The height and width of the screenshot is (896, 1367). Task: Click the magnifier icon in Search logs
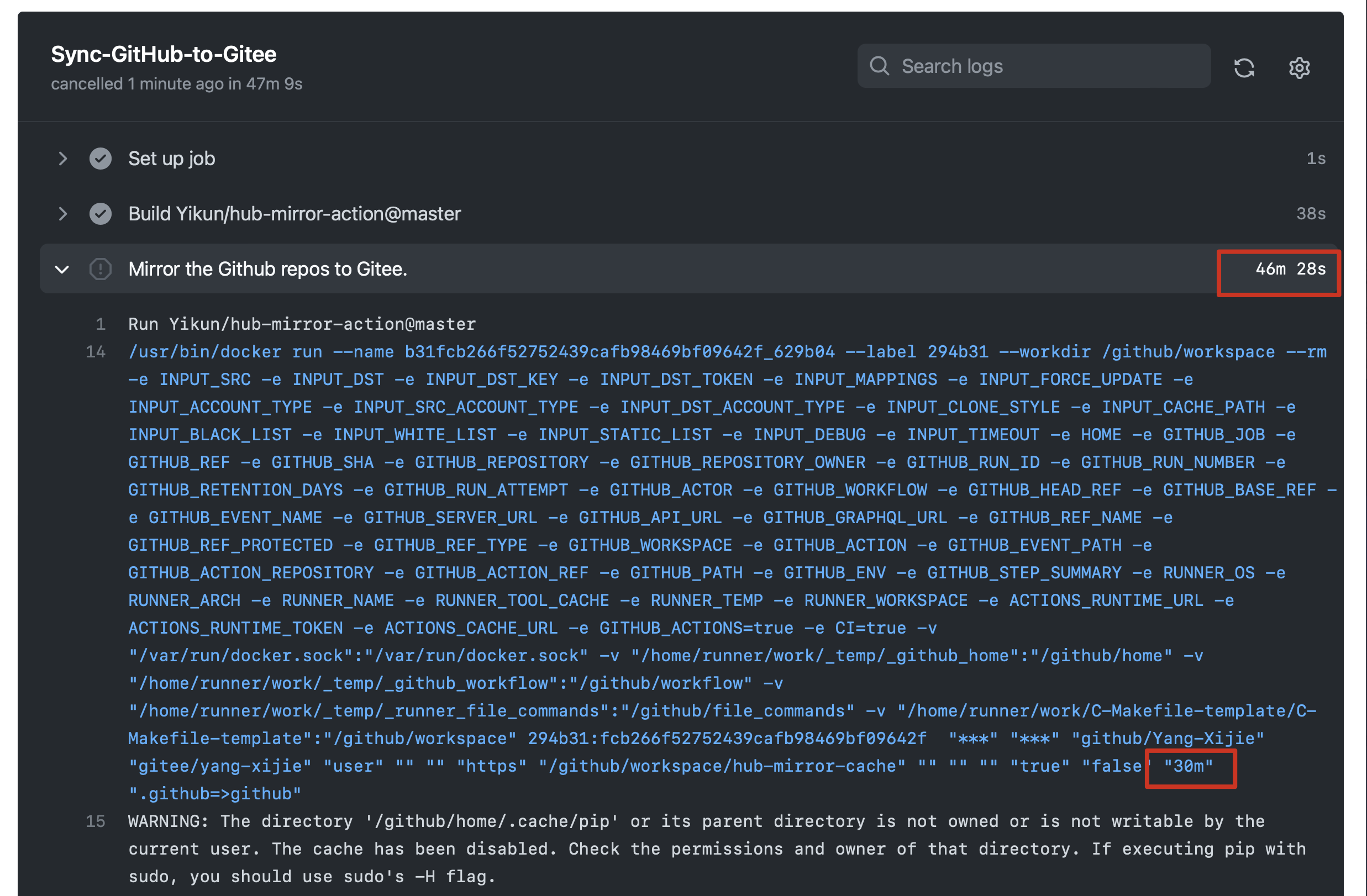coord(879,66)
